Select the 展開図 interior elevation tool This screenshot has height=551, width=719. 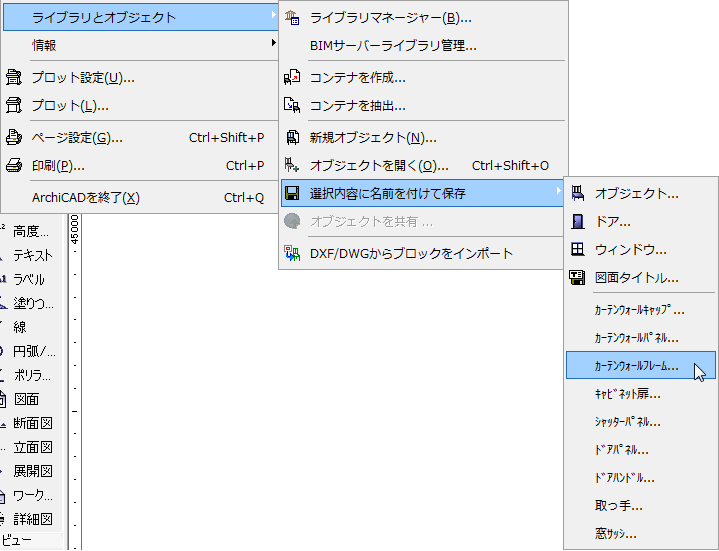click(30, 471)
